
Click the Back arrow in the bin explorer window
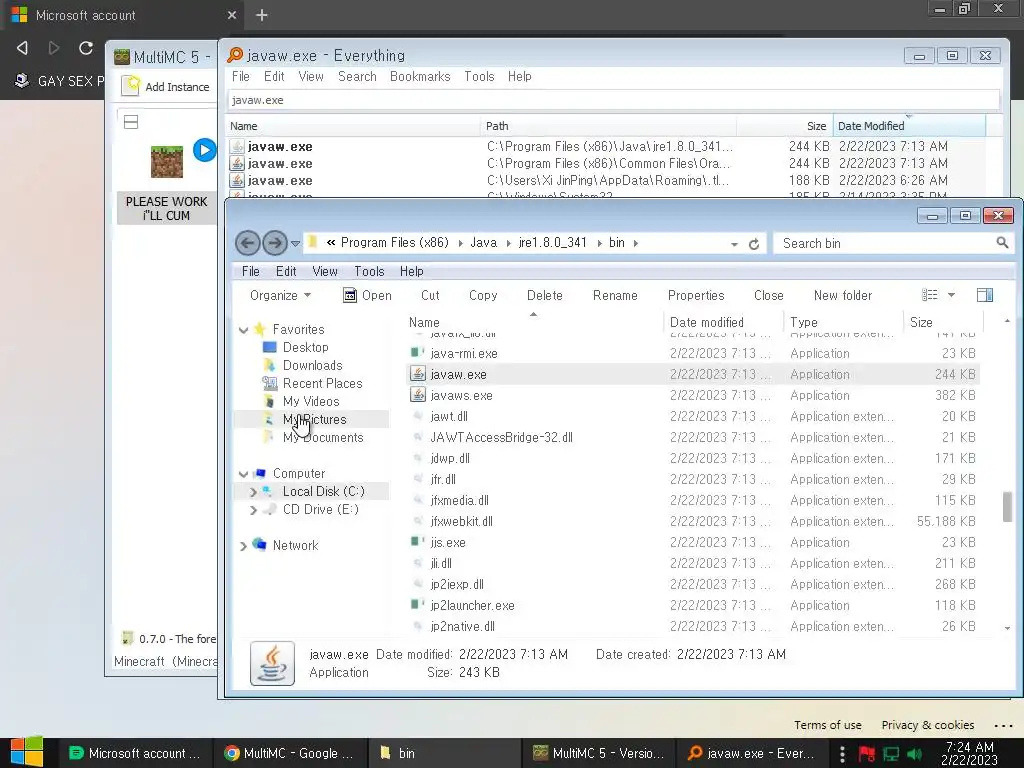247,244
